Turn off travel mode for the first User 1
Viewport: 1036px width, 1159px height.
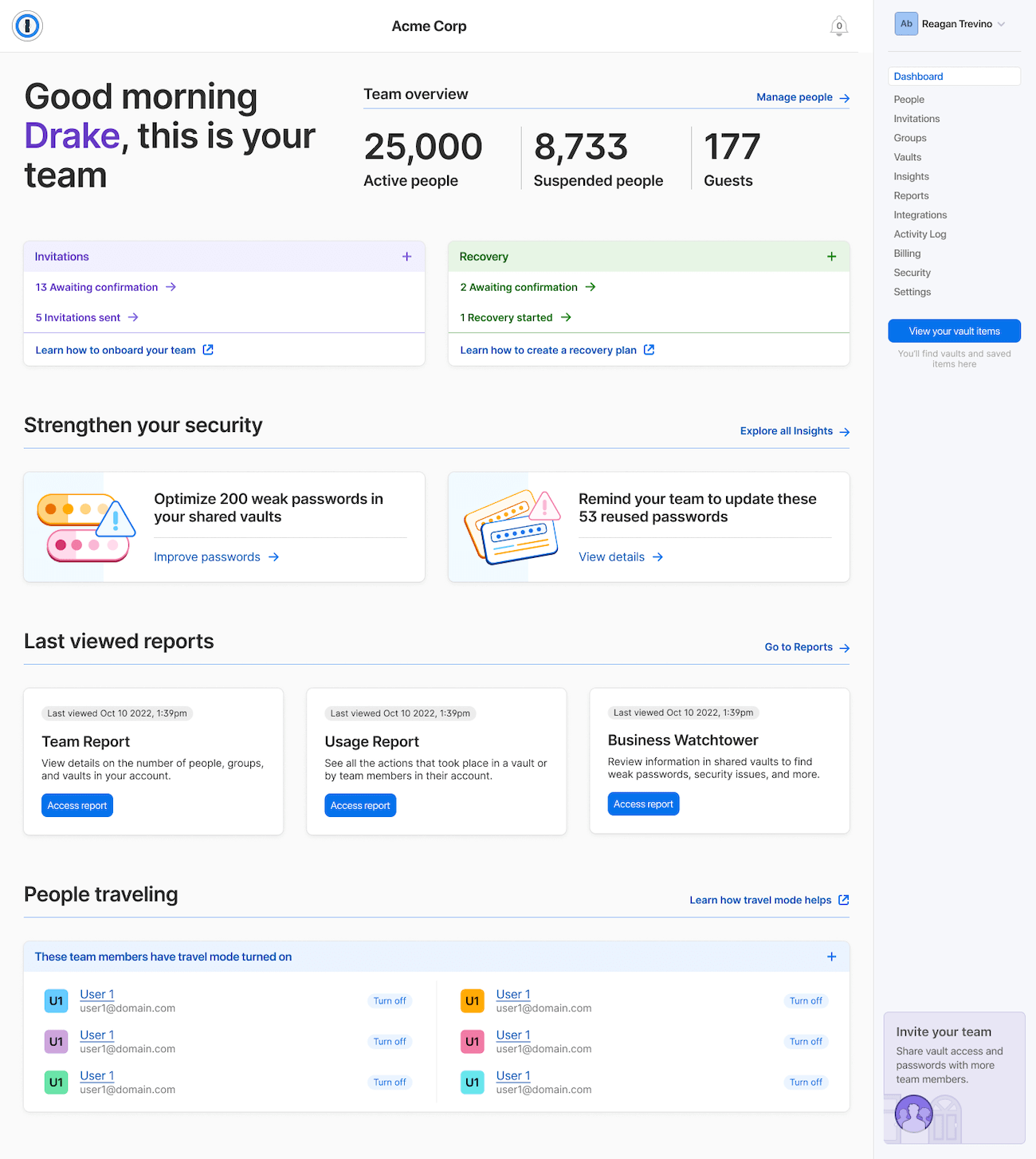(x=390, y=1000)
